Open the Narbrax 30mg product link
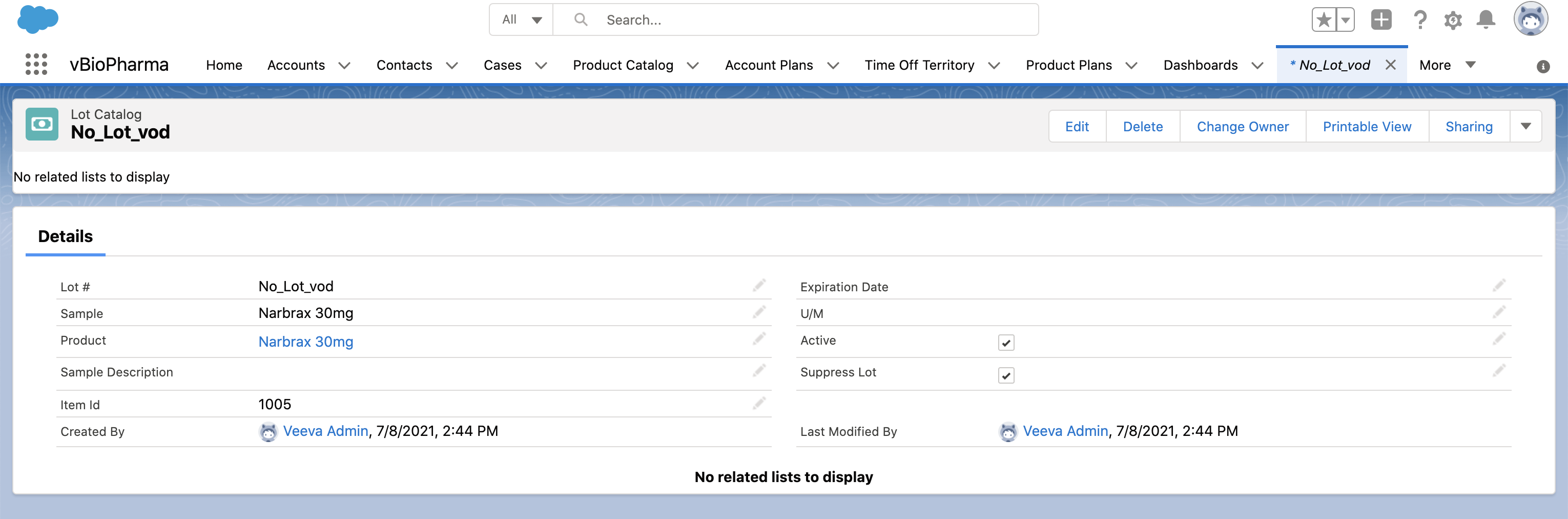This screenshot has height=519, width=1568. point(305,342)
